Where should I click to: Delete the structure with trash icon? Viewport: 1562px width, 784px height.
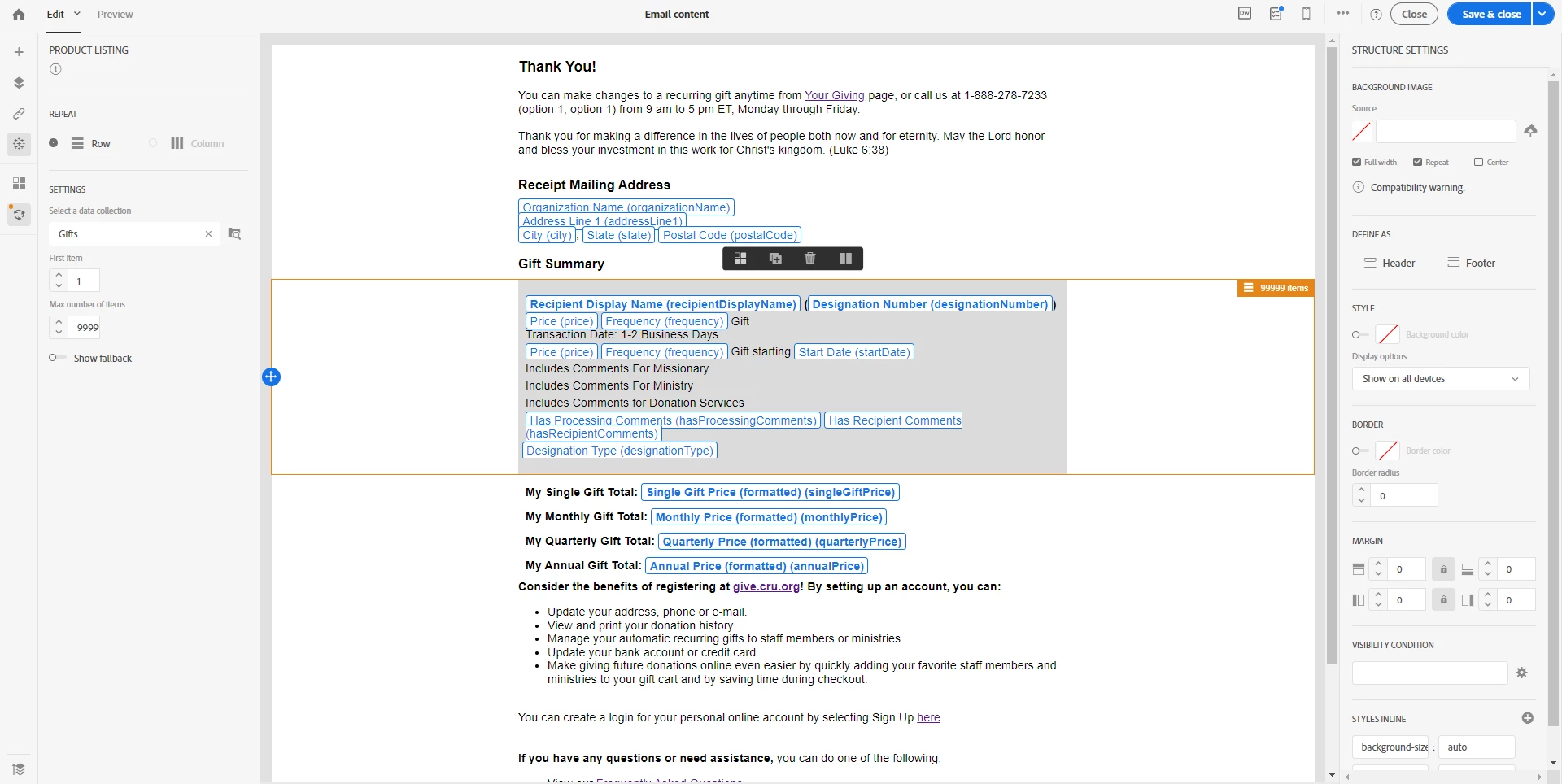pyautogui.click(x=810, y=259)
